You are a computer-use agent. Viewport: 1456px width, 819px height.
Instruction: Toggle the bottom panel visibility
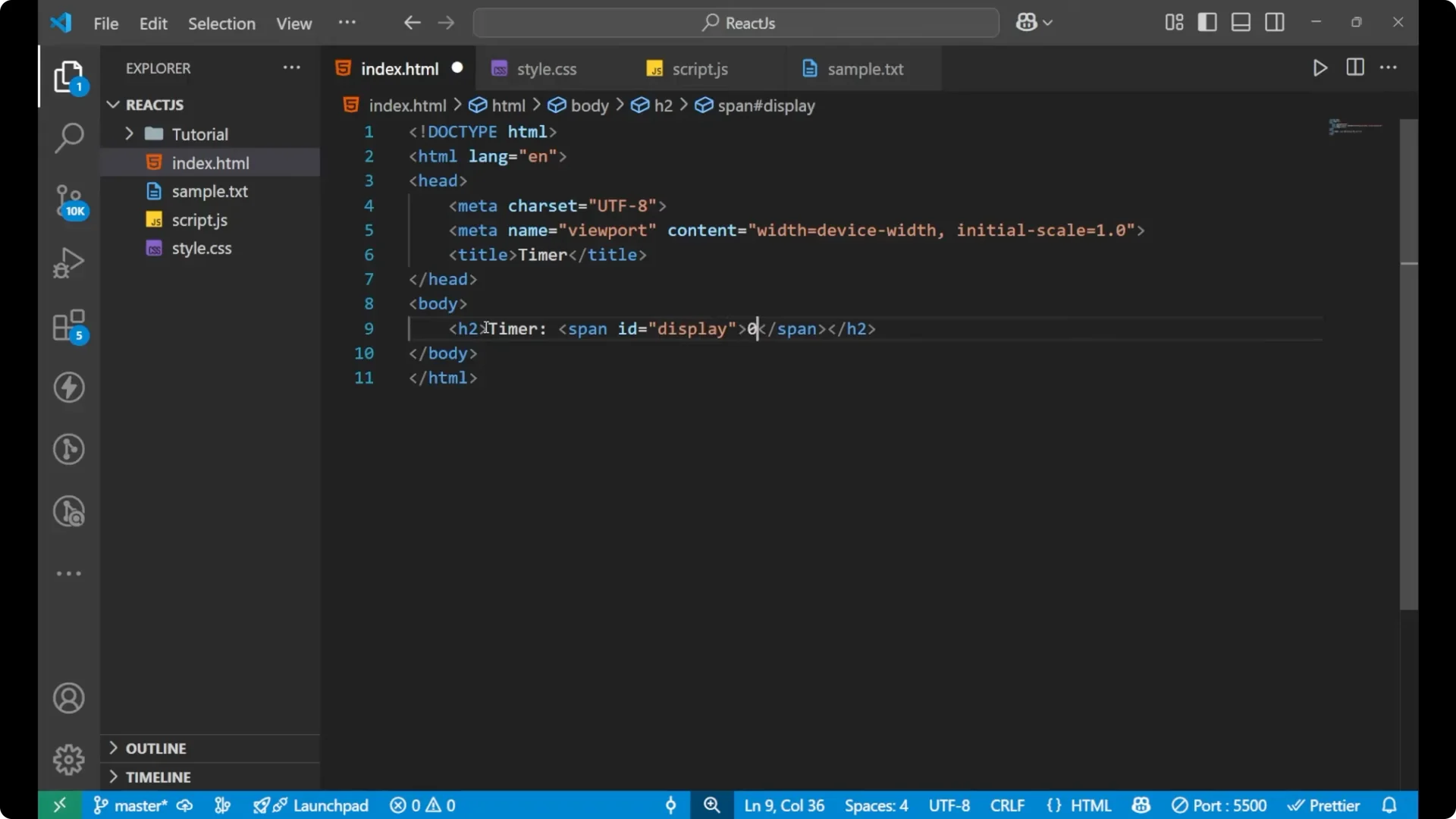click(1241, 22)
